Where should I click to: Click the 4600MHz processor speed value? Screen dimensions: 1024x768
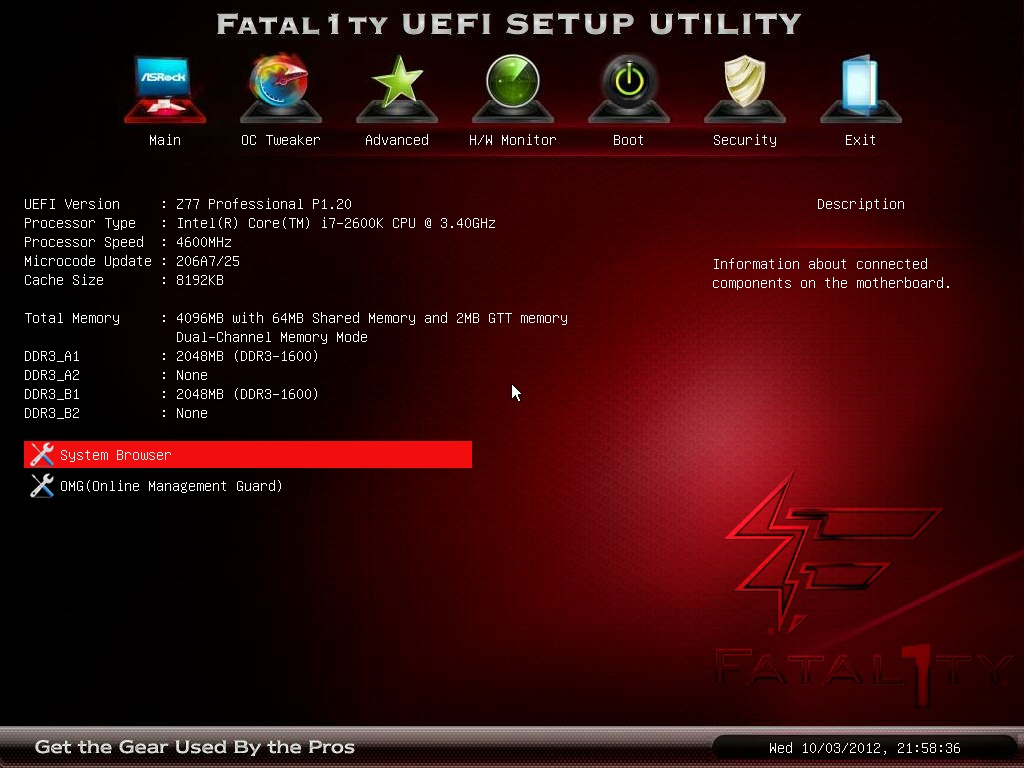pos(204,242)
